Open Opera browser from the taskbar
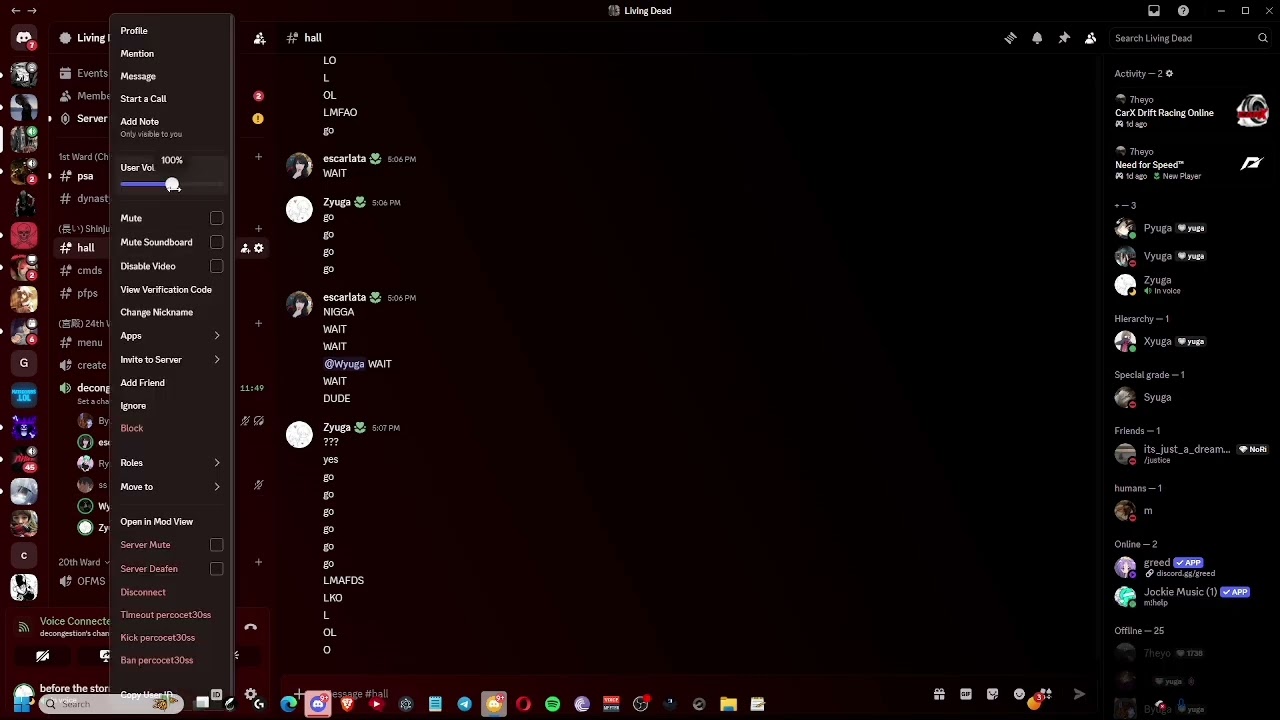 523,704
